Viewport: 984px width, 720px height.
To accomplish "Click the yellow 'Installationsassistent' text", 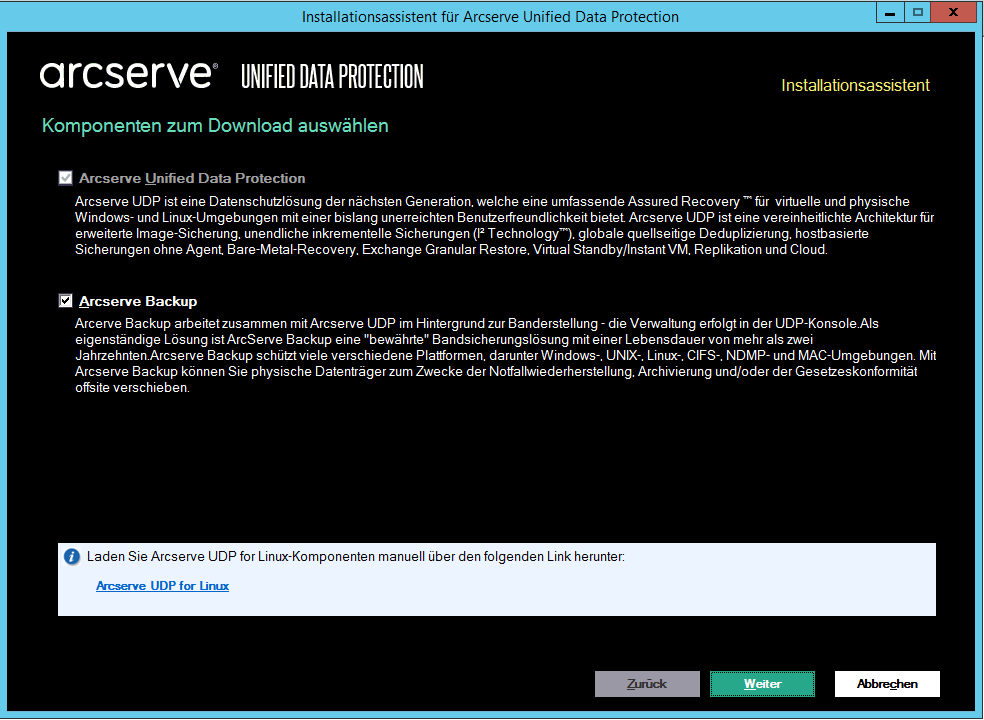I will pyautogui.click(x=855, y=85).
